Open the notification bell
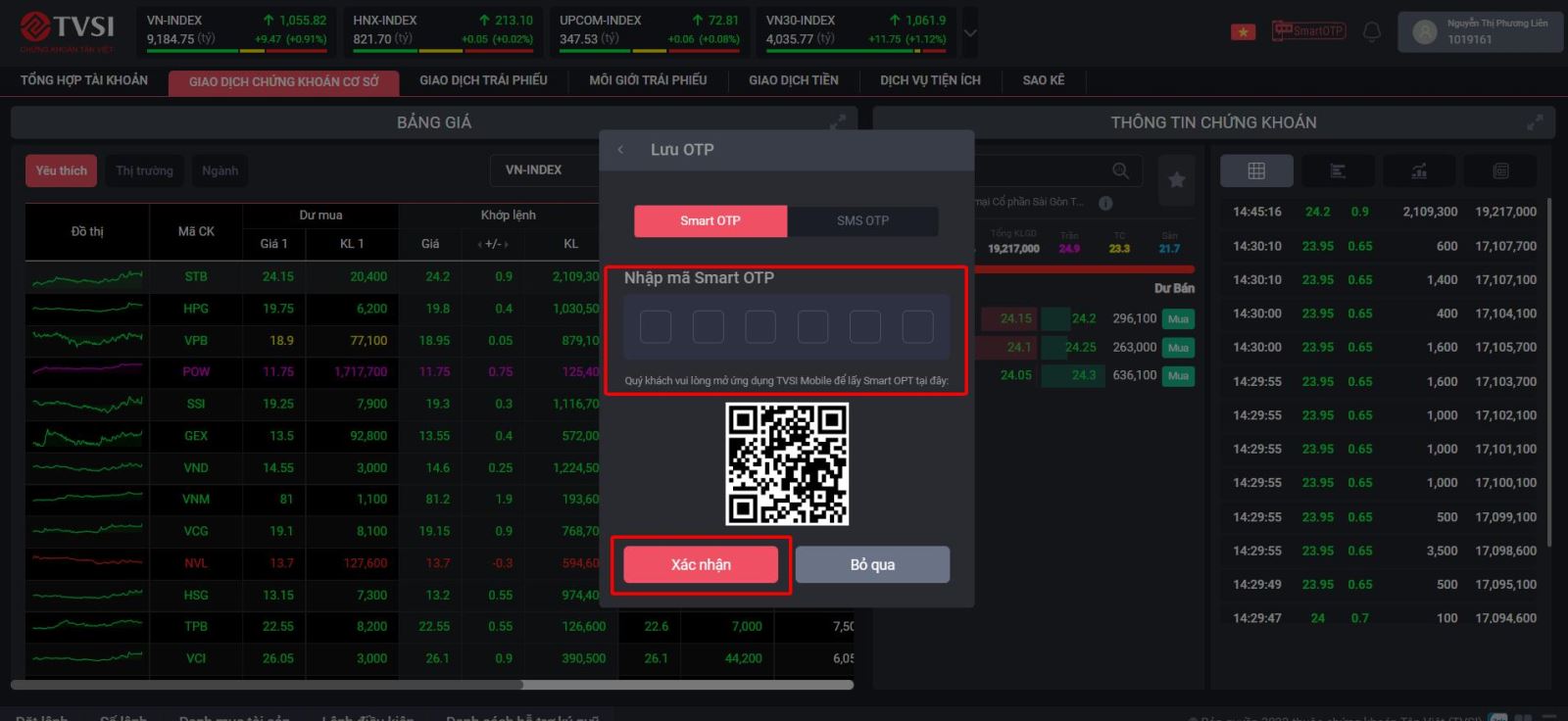Screen dimensions: 1568x721 (x=1372, y=32)
